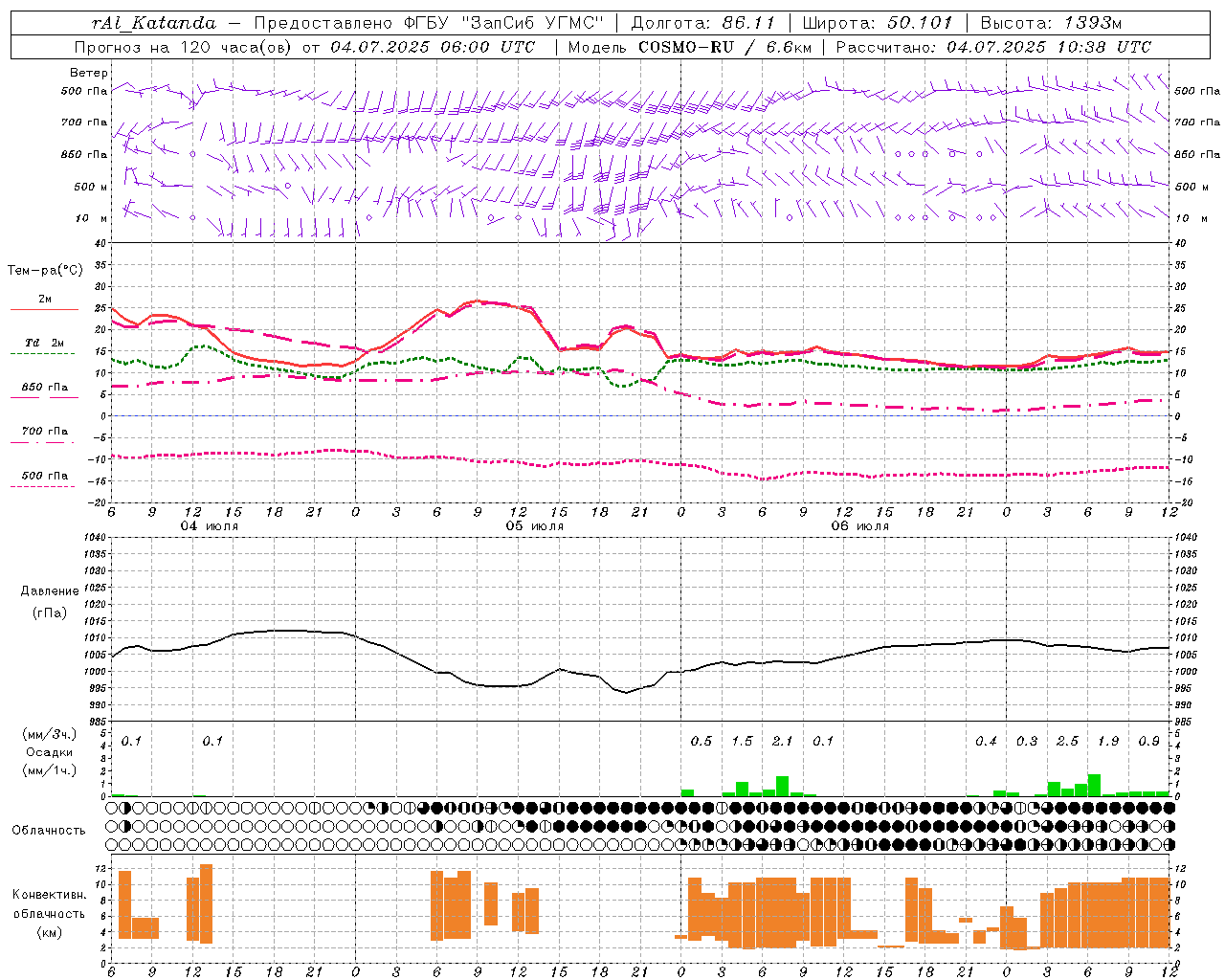Click the 850 гПа entry in temperature legend
This screenshot has height=980, width=1225.
pyautogui.click(x=45, y=388)
